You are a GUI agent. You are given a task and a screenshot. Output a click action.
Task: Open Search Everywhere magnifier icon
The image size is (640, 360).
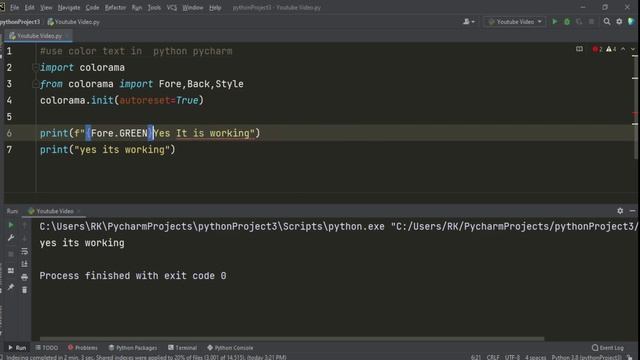click(607, 22)
